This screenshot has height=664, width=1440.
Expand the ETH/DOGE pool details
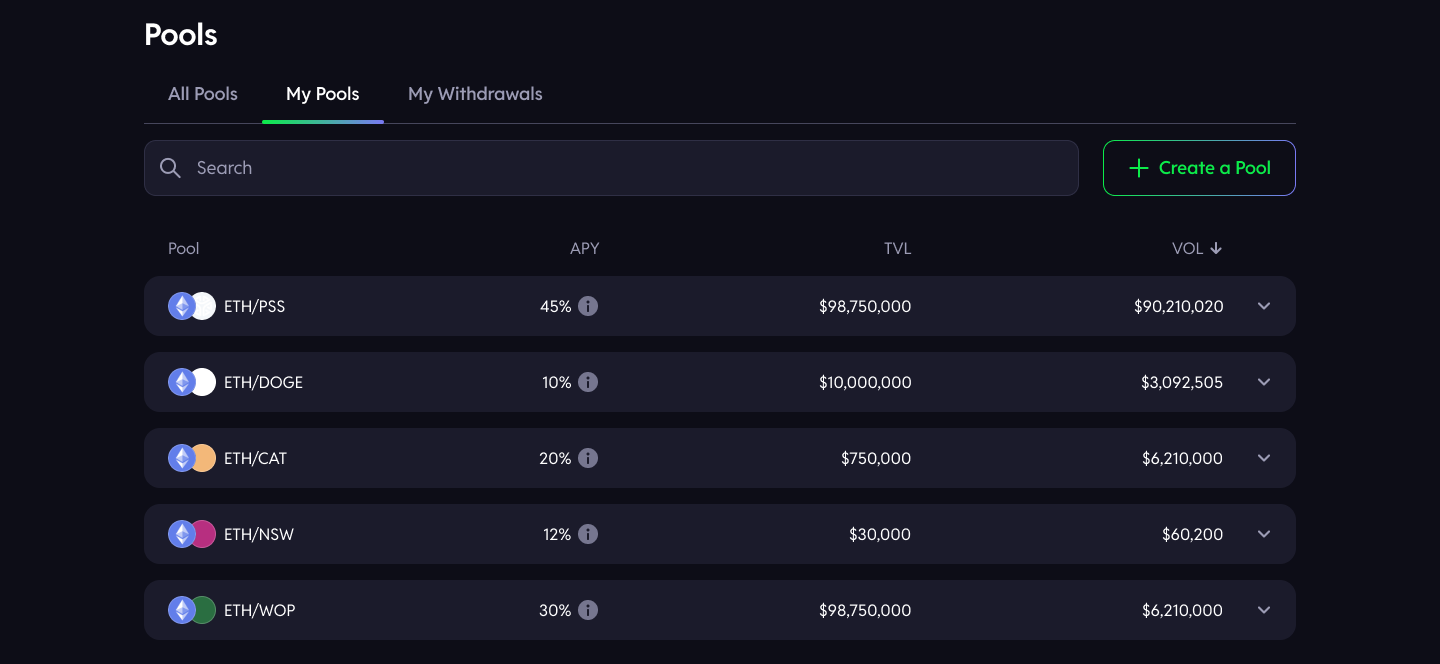click(x=1264, y=382)
